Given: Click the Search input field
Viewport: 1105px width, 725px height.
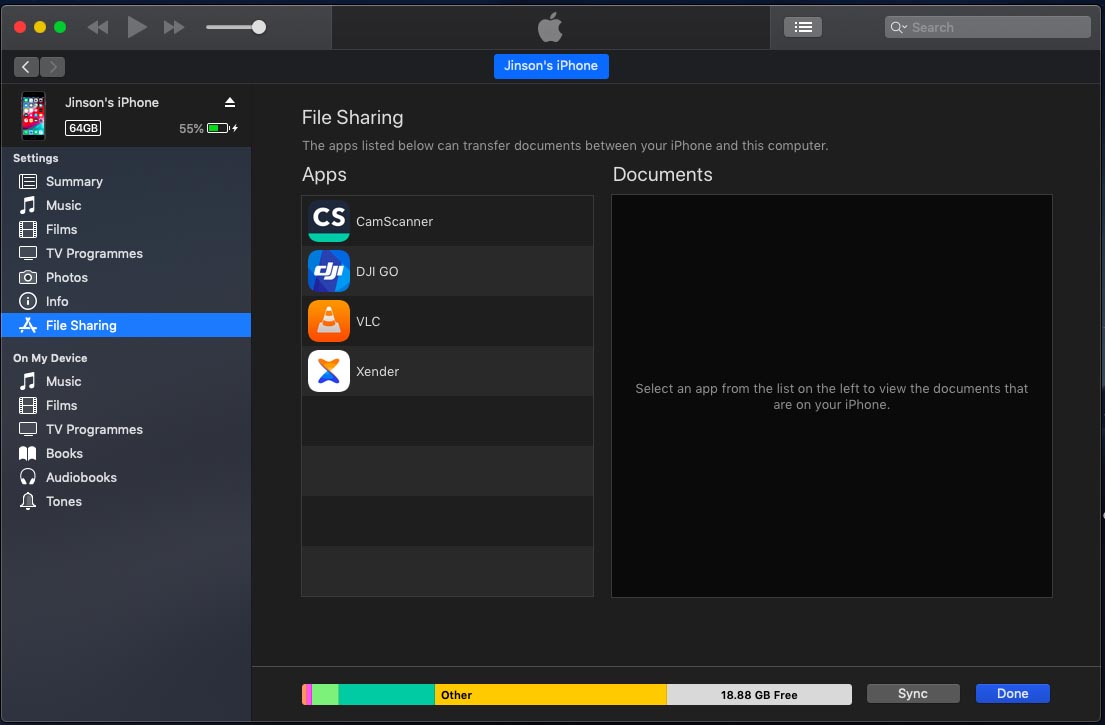Looking at the screenshot, I should (x=987, y=27).
